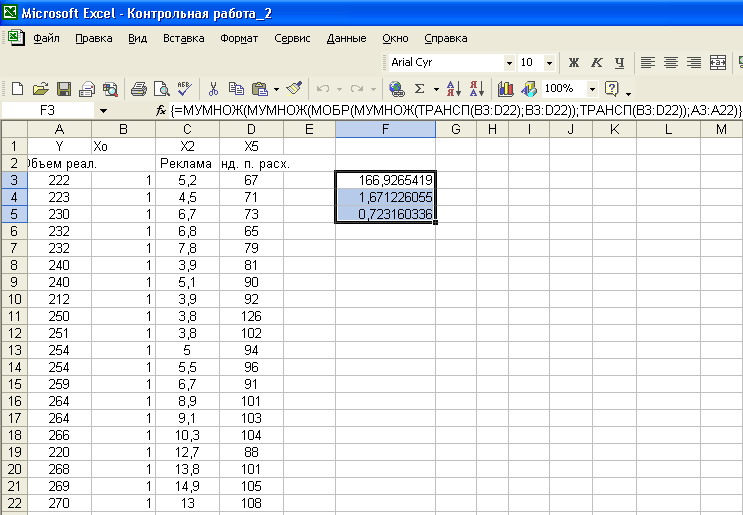Open the Вид menu
Viewport: 743px width, 515px height.
tap(137, 38)
